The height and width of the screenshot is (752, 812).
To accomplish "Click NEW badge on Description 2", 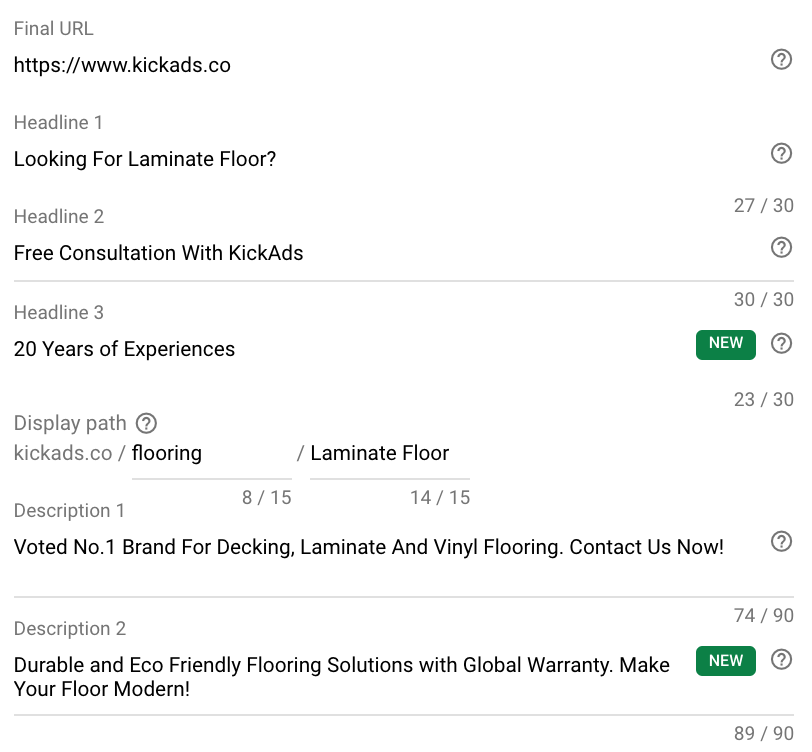I will 726,661.
